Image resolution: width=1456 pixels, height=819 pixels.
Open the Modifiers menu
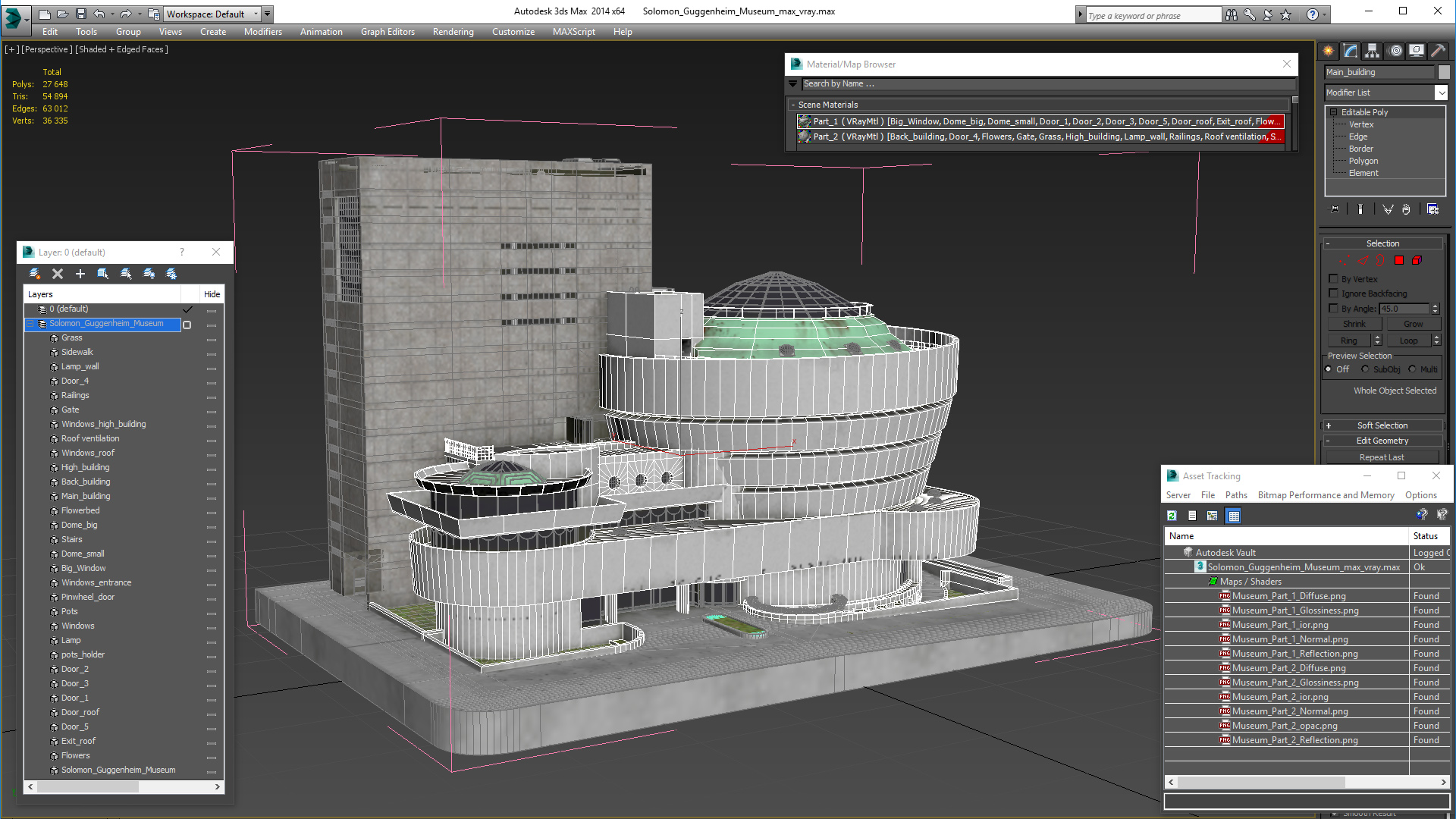tap(263, 32)
